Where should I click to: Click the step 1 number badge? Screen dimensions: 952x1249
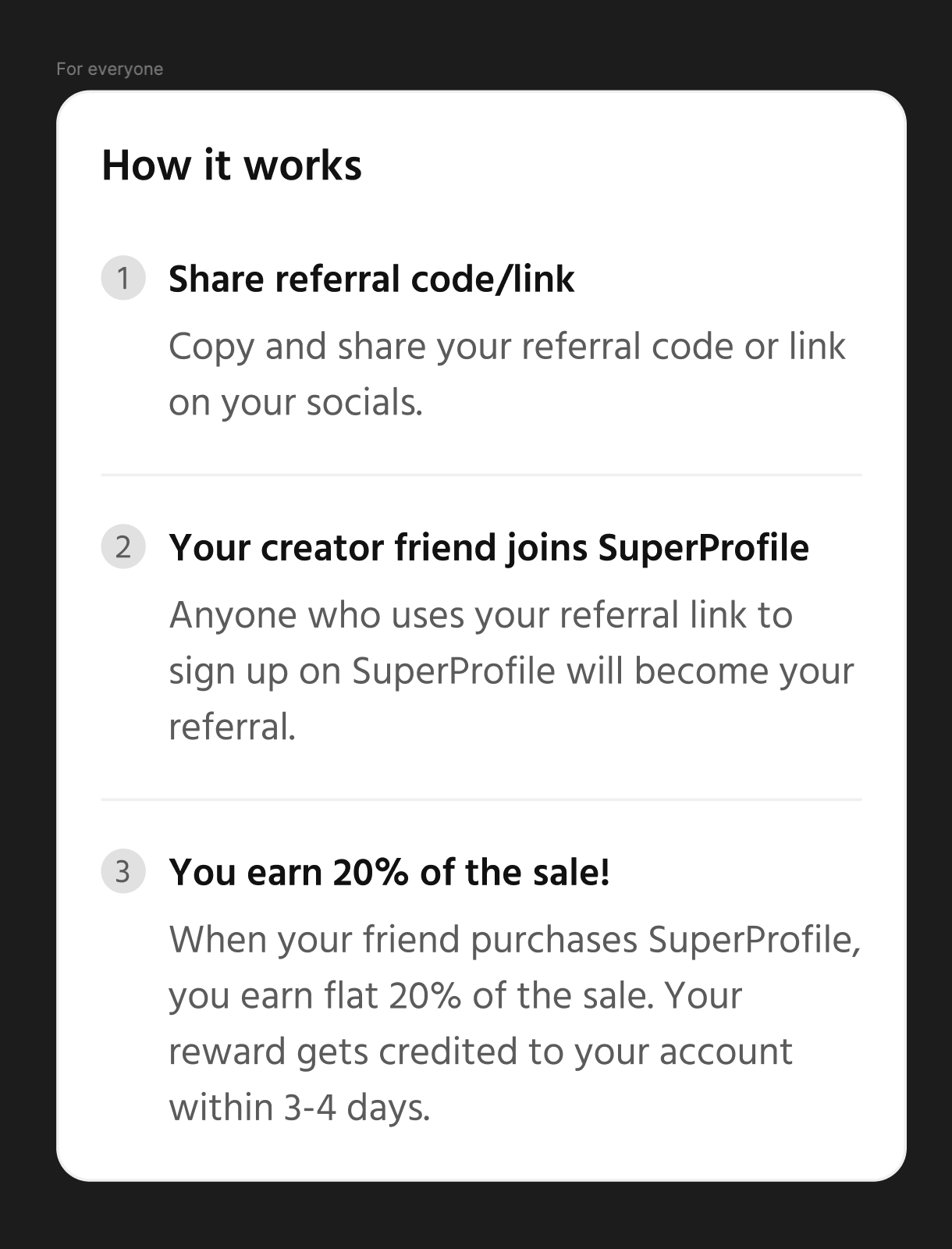tap(123, 278)
